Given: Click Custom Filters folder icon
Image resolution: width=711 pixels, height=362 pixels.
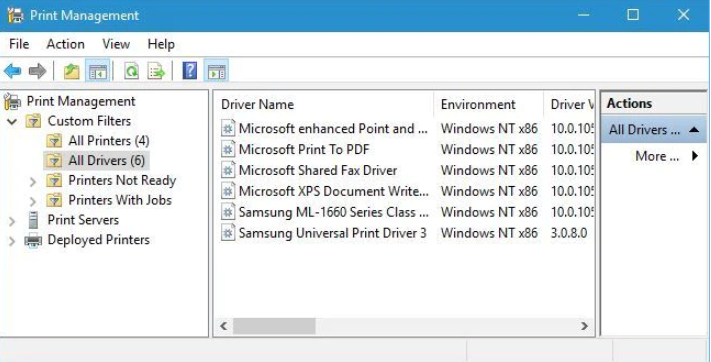Looking at the screenshot, I should pos(34,121).
